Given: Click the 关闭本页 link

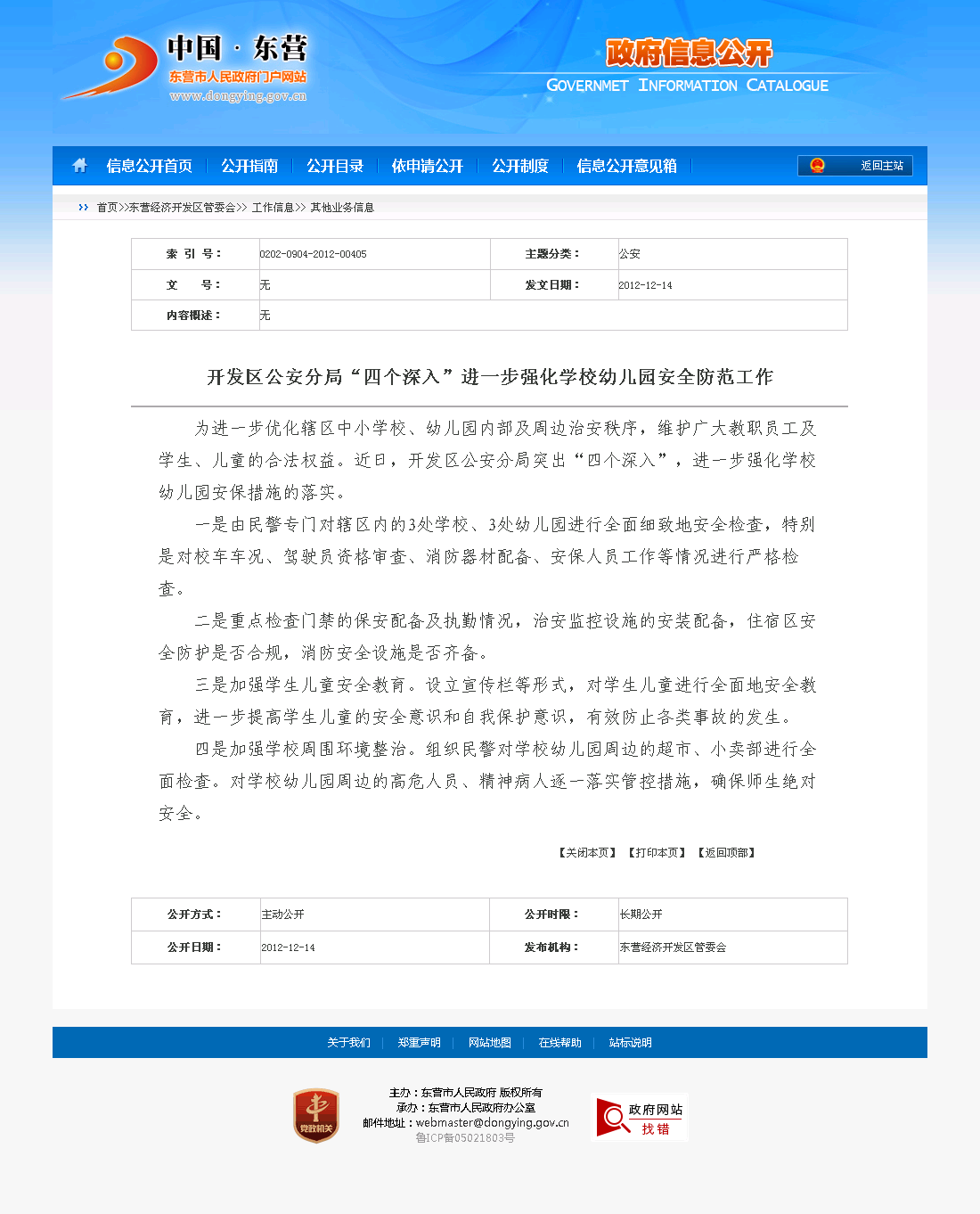Looking at the screenshot, I should (x=587, y=853).
